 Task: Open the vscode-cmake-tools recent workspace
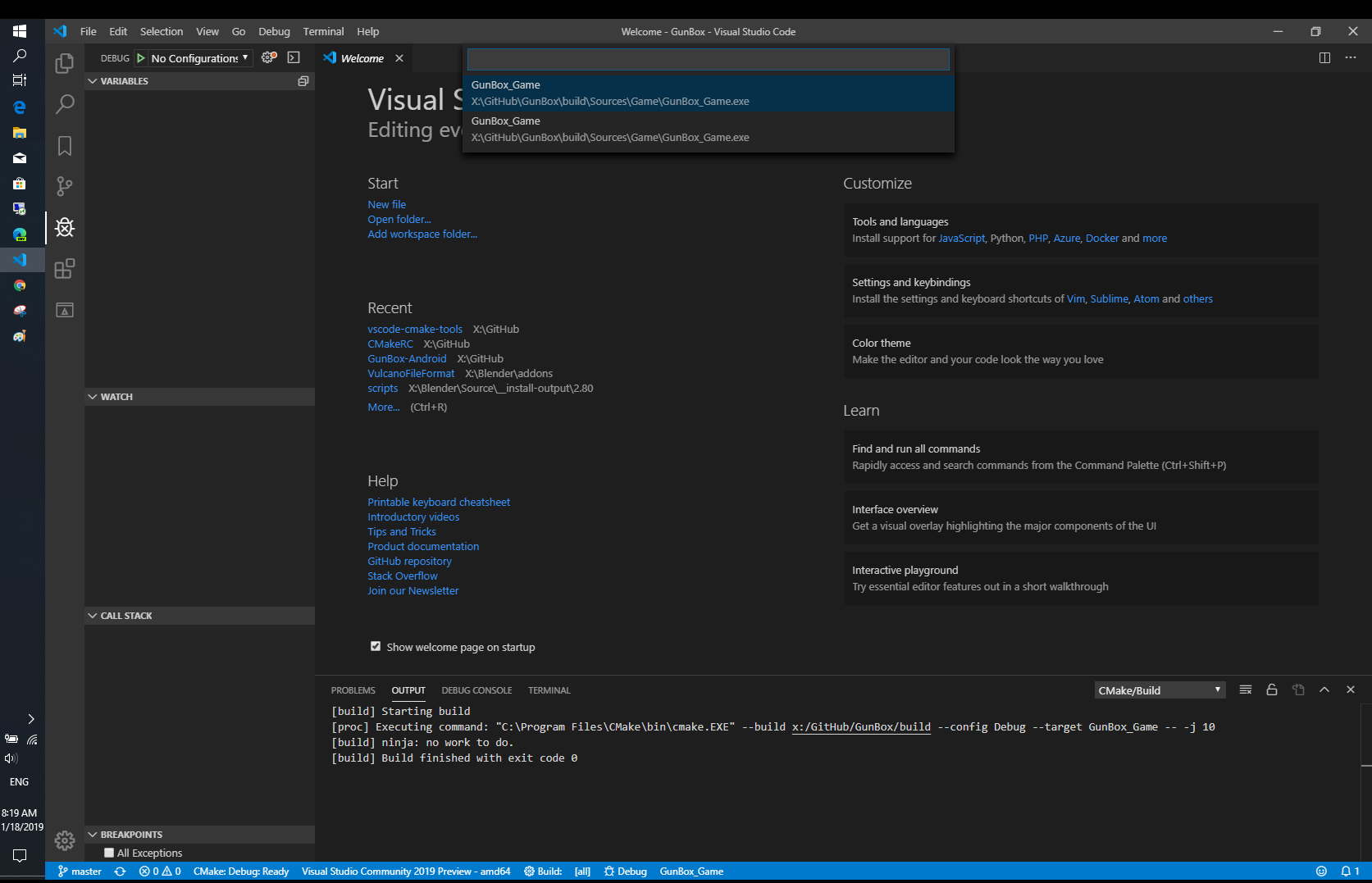point(415,329)
